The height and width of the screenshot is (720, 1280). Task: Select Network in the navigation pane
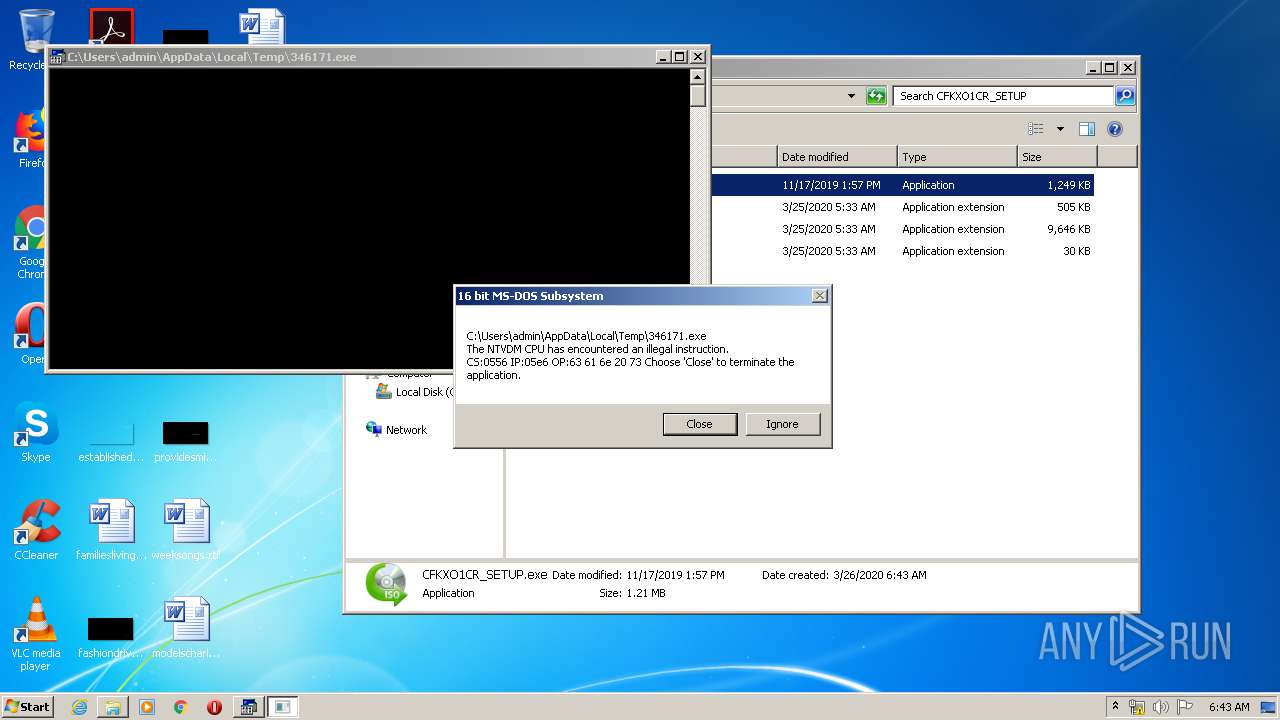[x=397, y=430]
